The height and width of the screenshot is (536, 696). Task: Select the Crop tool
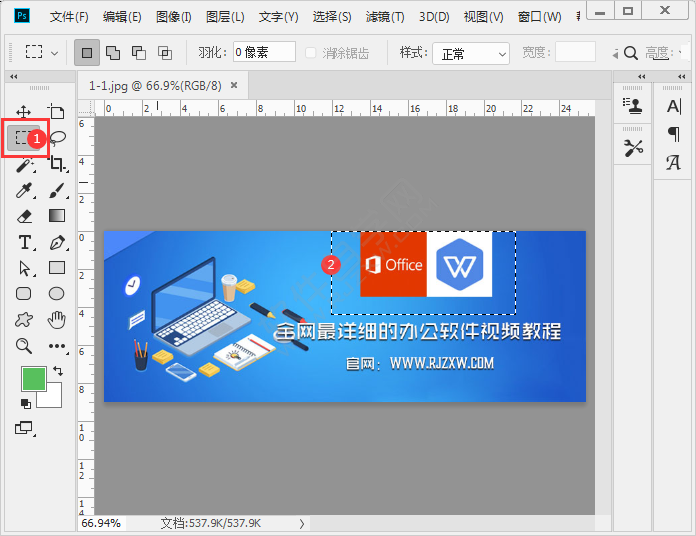(x=58, y=164)
